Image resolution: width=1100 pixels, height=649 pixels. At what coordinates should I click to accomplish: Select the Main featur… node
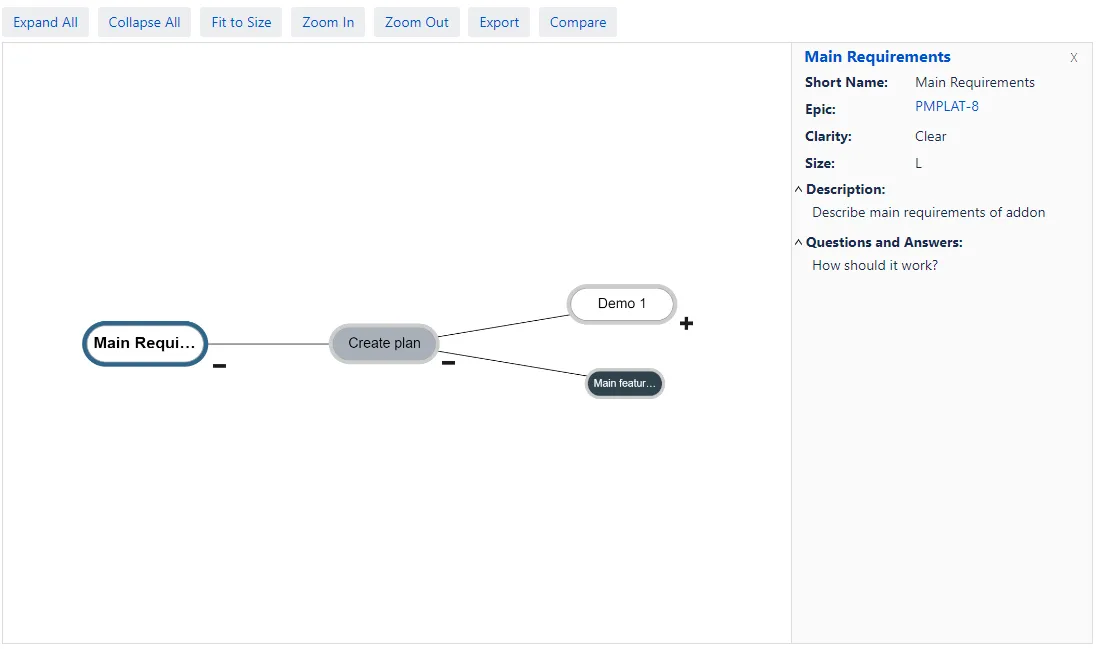(624, 384)
